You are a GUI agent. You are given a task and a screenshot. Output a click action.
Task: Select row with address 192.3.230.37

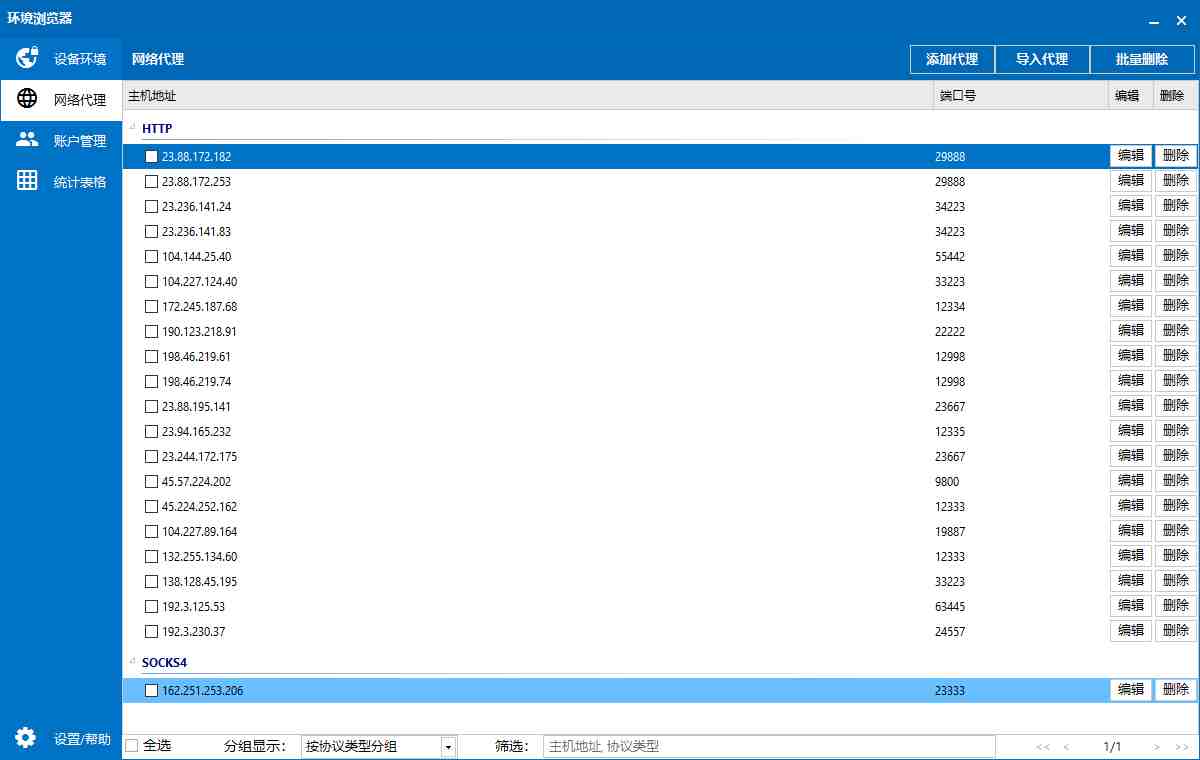coord(660,632)
